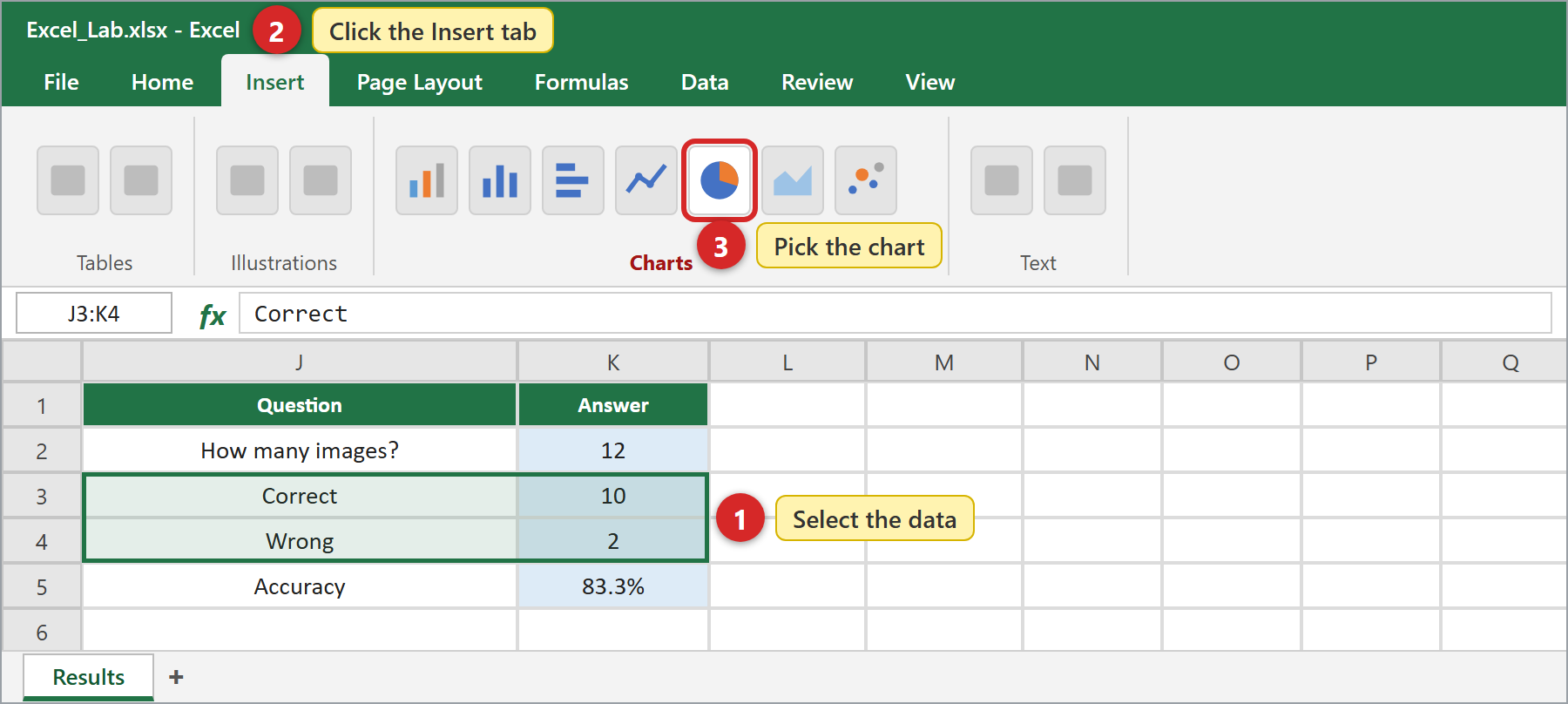Select the Insert ribbon tab
1568x704 pixels.
coord(275,82)
